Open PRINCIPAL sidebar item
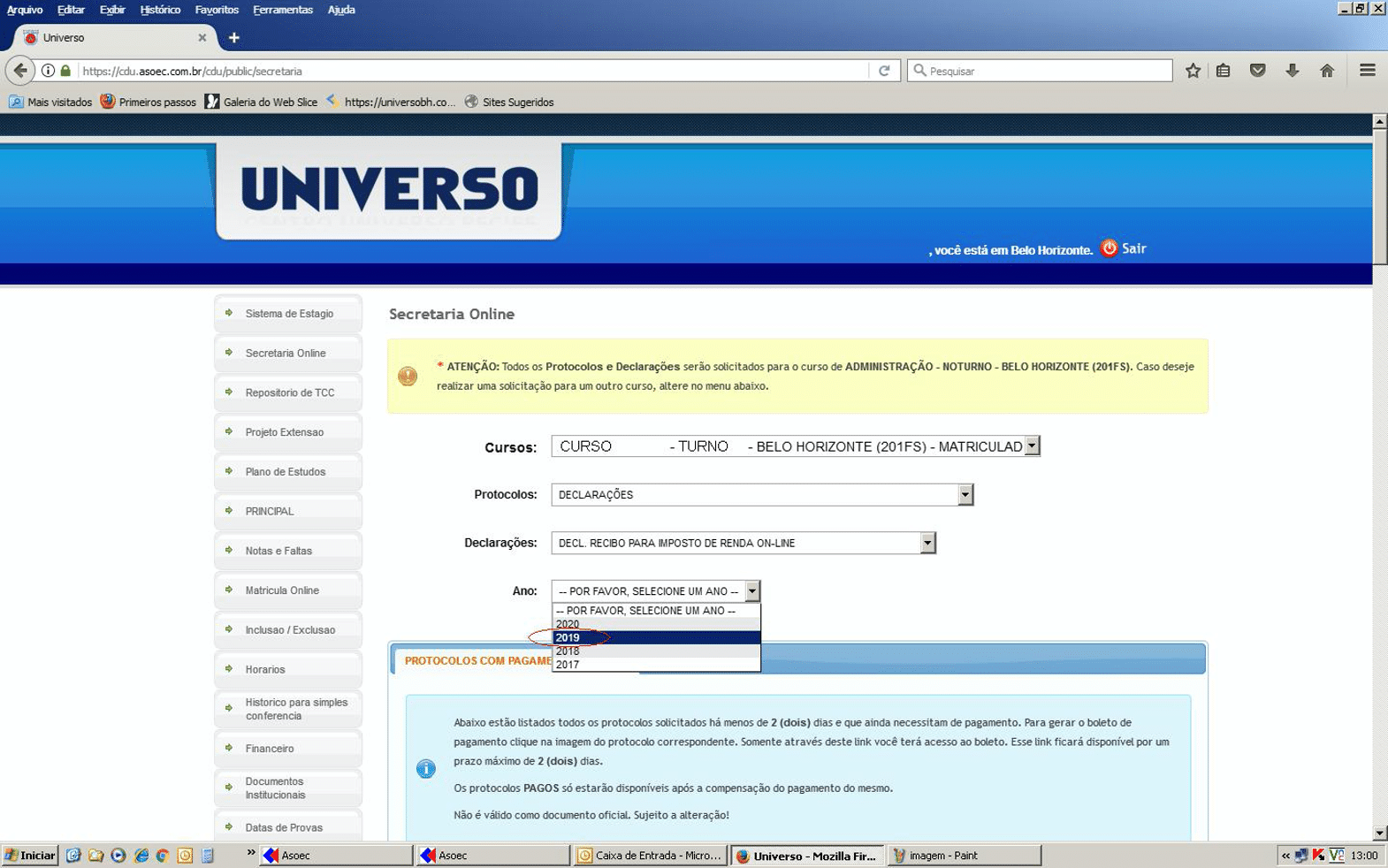 [x=288, y=511]
